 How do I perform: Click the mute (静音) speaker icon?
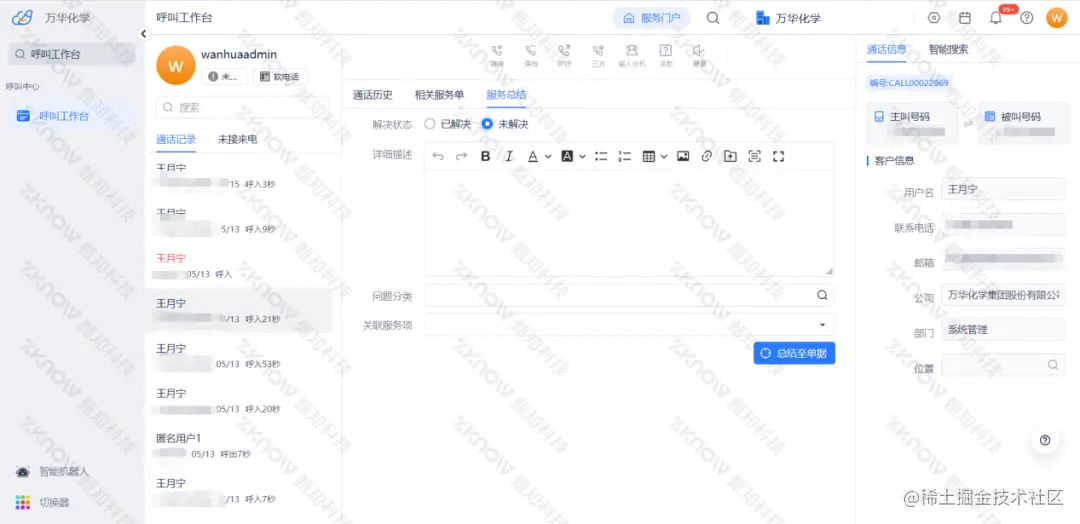point(698,50)
